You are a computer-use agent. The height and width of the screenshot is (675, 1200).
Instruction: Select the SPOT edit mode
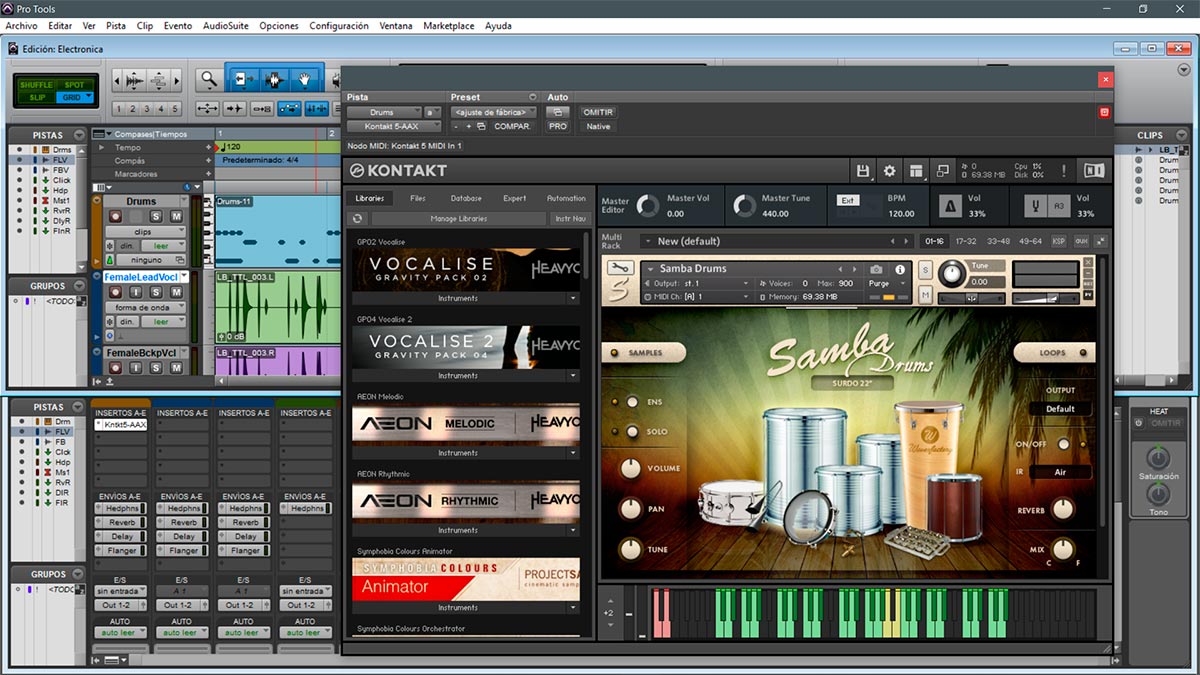[x=73, y=85]
